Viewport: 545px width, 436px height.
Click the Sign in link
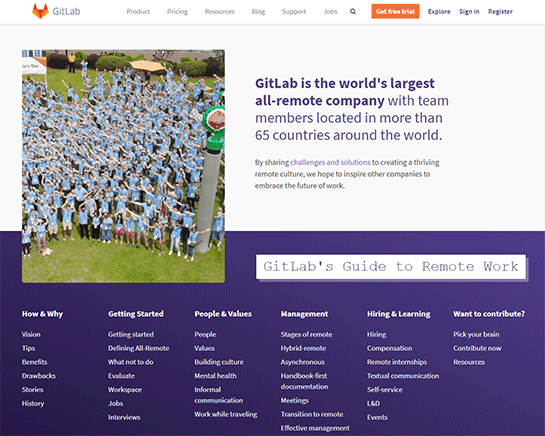(x=469, y=11)
